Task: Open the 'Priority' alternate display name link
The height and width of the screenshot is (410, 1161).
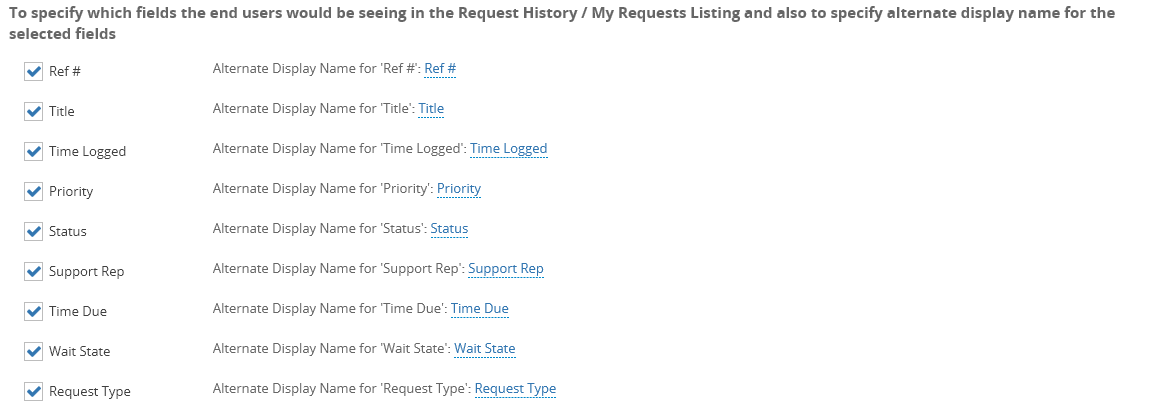Action: coord(459,189)
